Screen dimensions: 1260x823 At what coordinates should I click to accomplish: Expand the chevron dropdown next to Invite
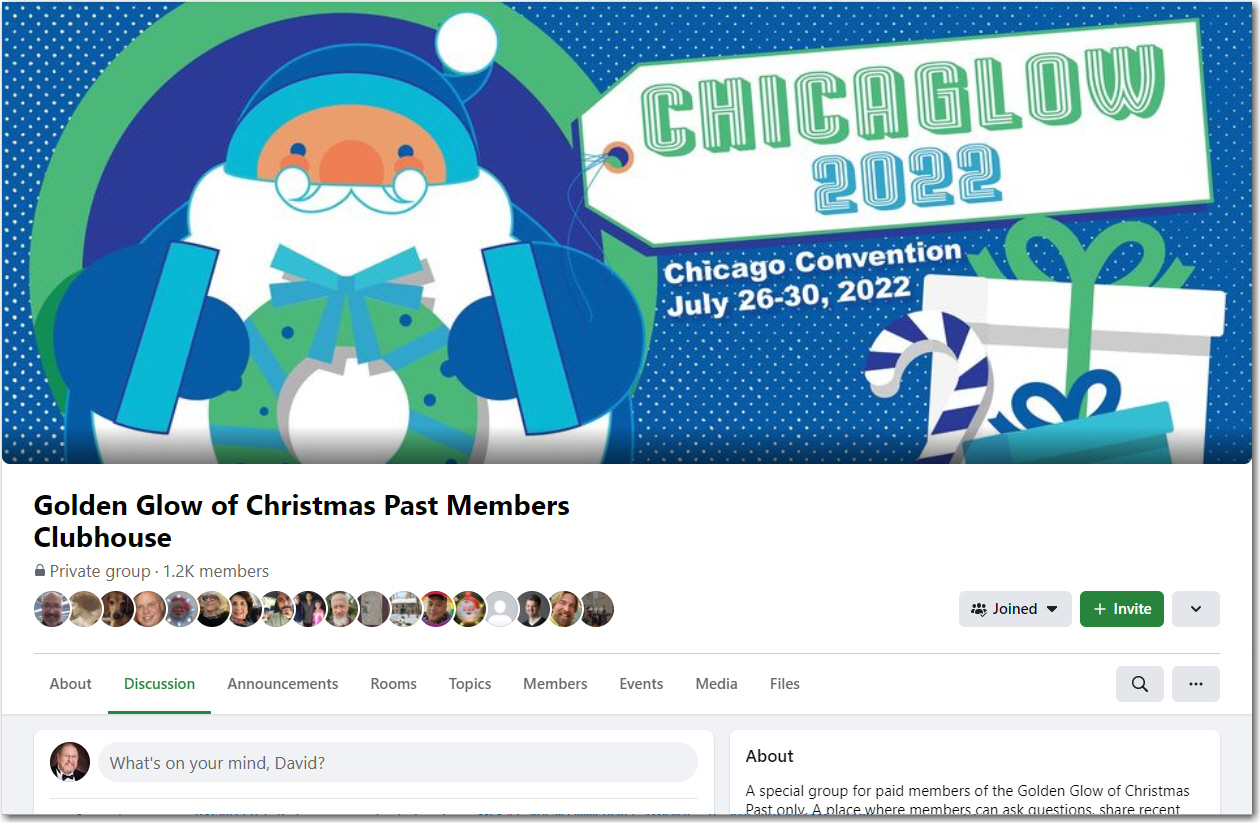click(1195, 609)
